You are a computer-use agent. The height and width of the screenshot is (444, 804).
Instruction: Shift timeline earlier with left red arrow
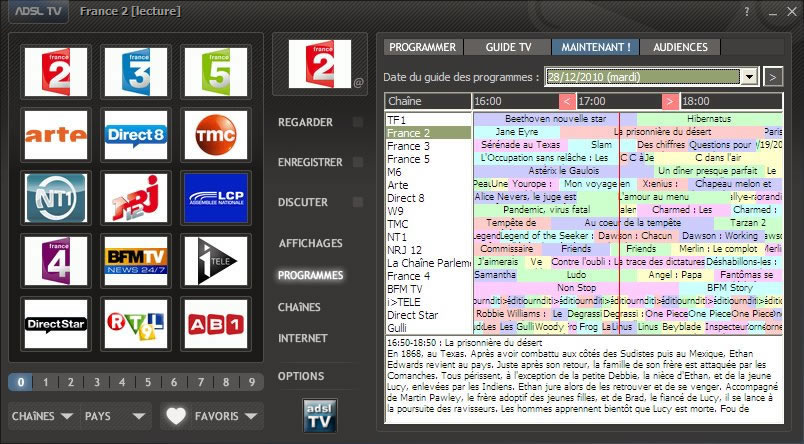pyautogui.click(x=566, y=102)
